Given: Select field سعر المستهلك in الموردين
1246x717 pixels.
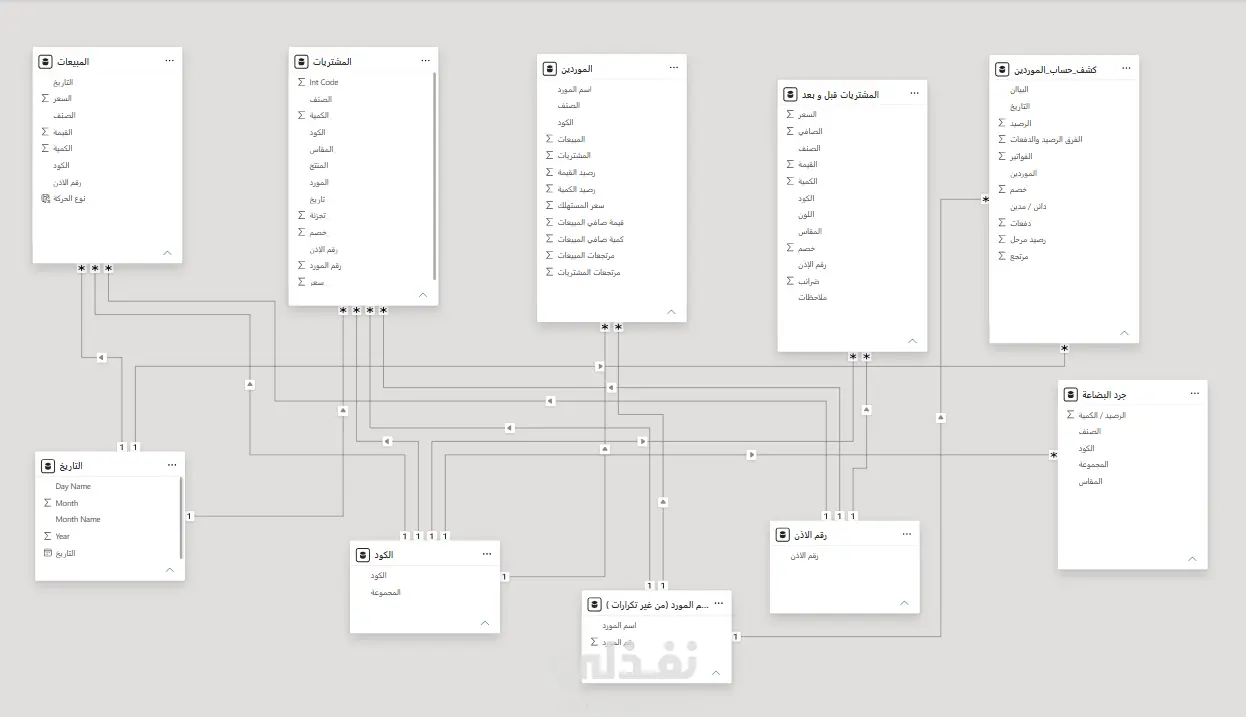Looking at the screenshot, I should pyautogui.click(x=580, y=206).
